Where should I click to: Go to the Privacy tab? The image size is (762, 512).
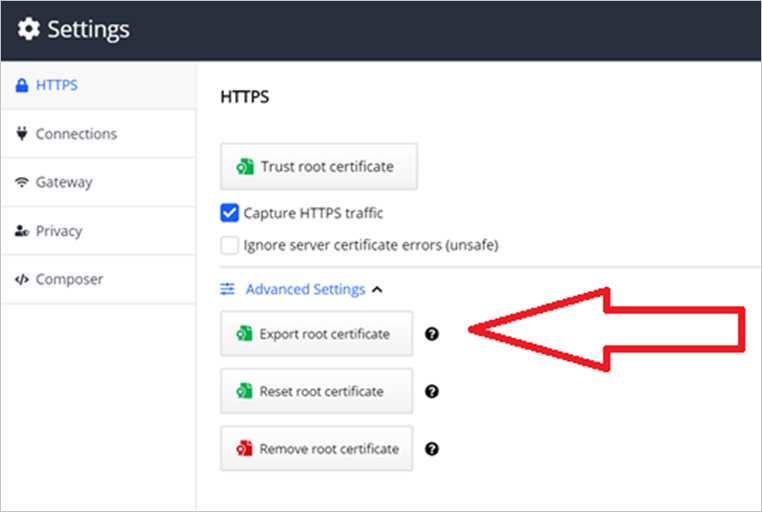(99, 231)
